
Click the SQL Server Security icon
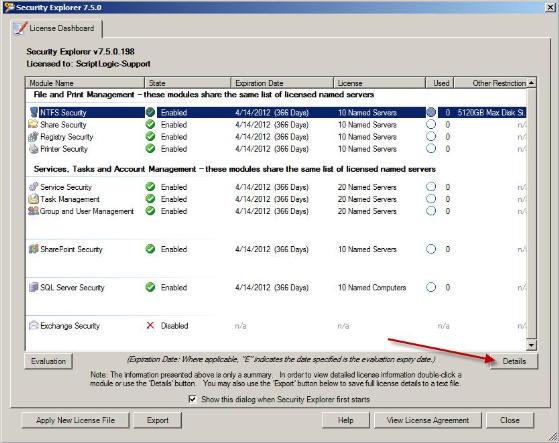[34, 287]
